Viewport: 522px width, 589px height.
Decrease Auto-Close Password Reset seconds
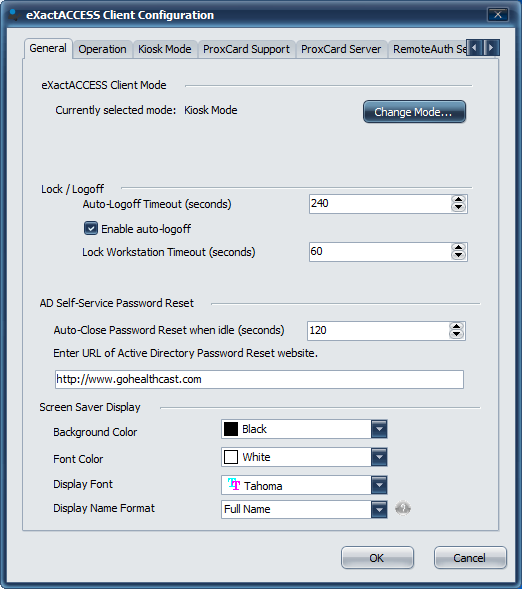pyautogui.click(x=456, y=335)
